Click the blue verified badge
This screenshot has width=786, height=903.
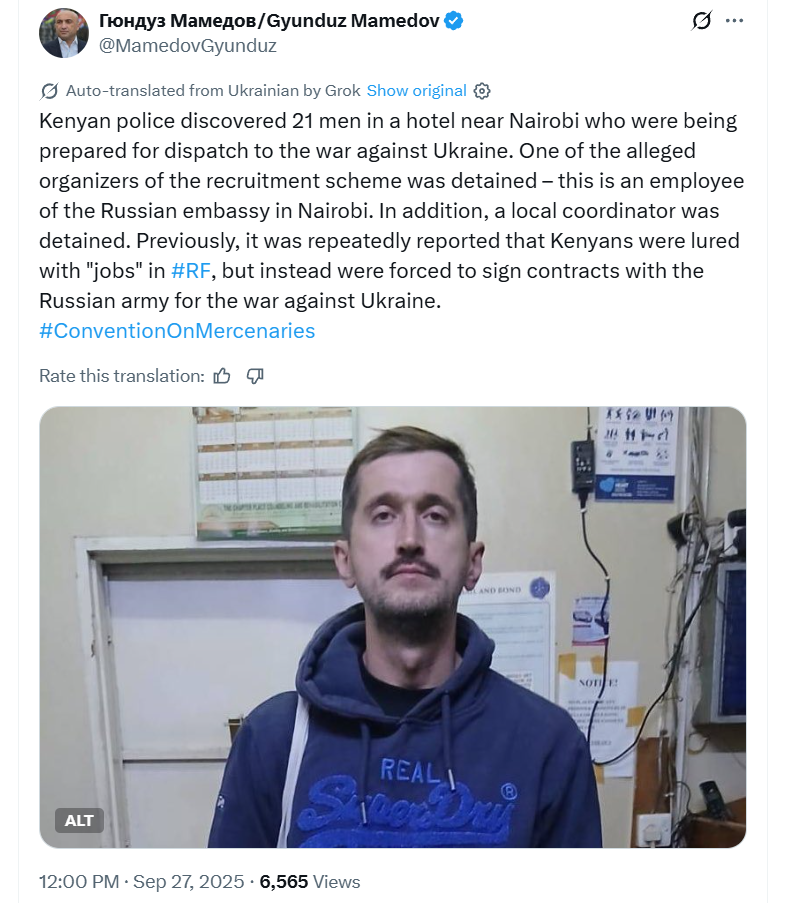coord(454,21)
